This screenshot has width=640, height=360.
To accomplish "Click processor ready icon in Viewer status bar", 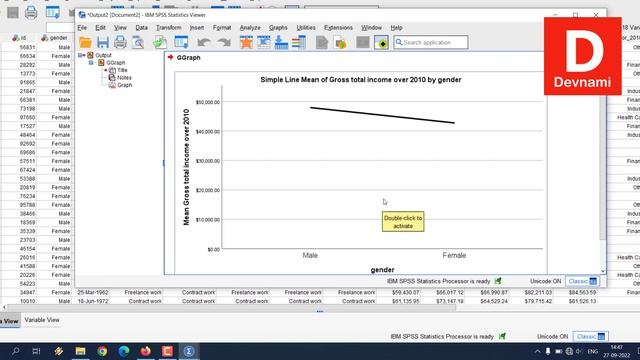I will point(498,281).
